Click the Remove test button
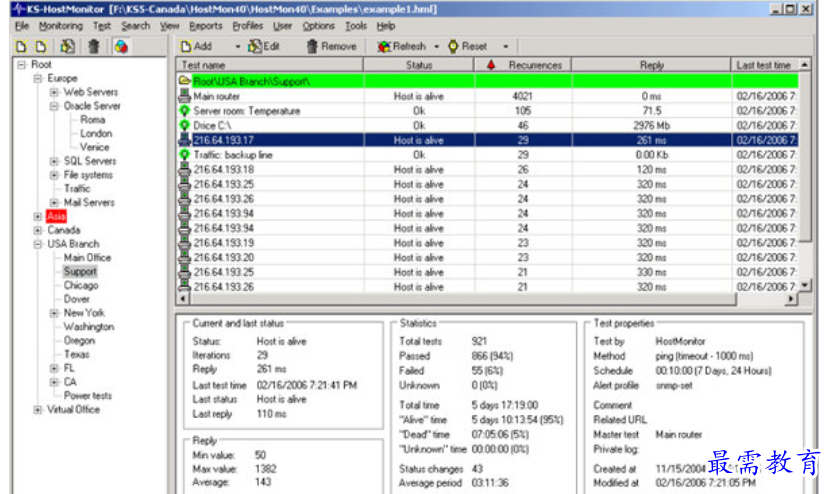Viewport: 829px width, 494px height. [331, 47]
